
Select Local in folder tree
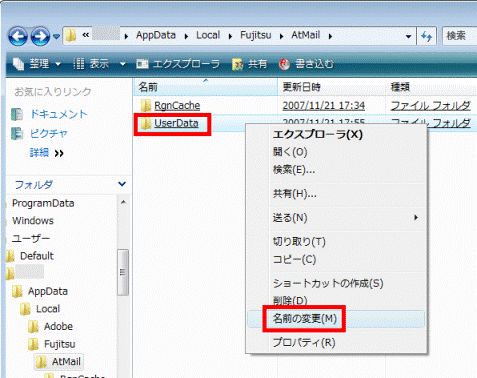tap(48, 309)
